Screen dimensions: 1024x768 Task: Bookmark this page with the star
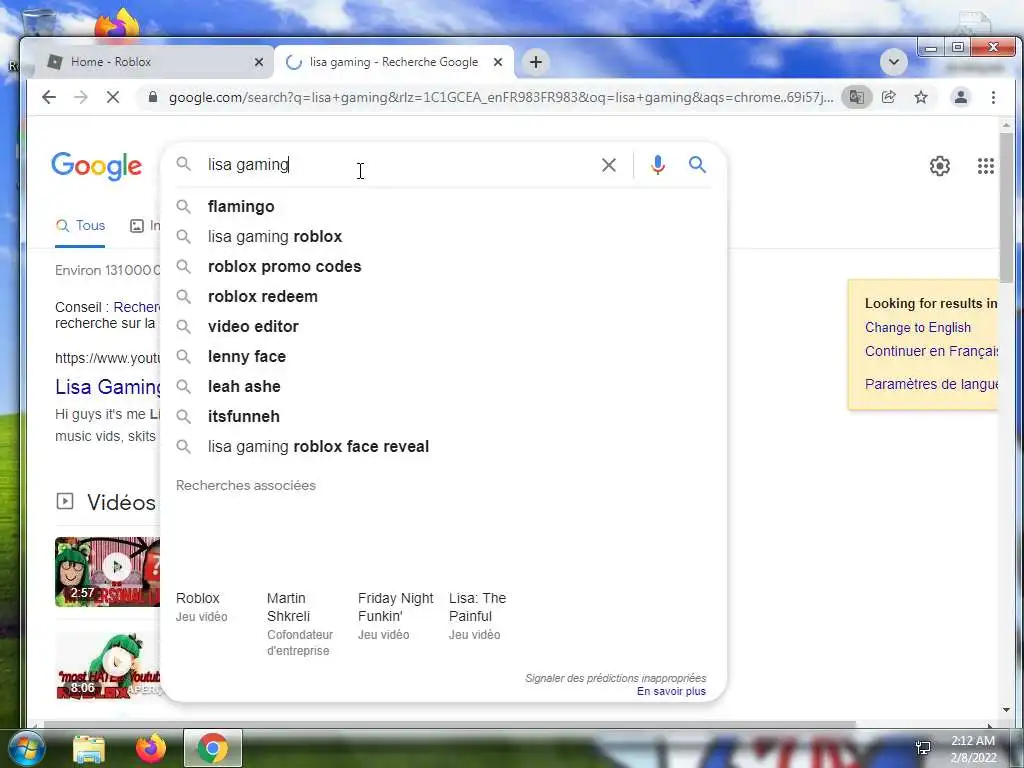[x=921, y=97]
